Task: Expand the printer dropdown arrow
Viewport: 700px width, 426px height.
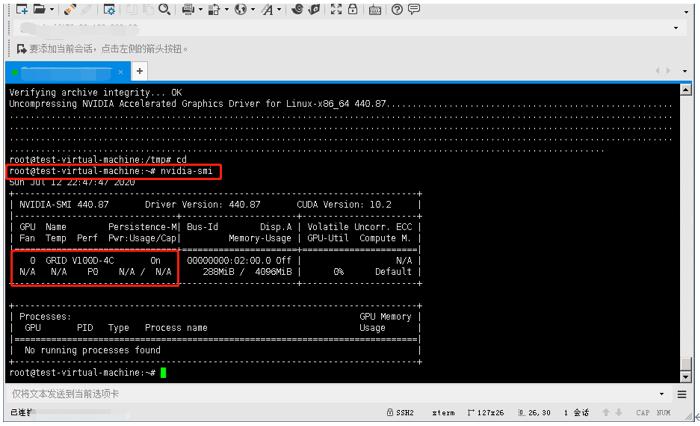Action: (x=200, y=9)
